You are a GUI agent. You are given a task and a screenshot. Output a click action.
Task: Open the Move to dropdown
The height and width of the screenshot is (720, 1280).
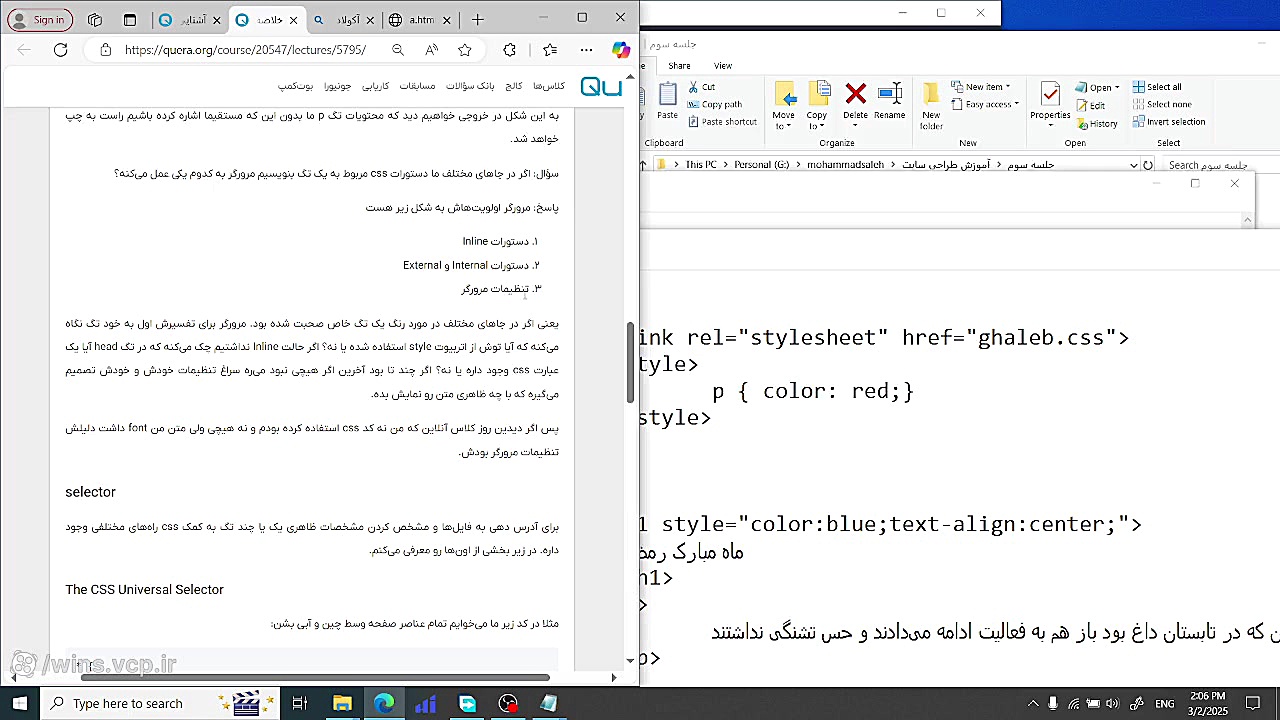784,106
